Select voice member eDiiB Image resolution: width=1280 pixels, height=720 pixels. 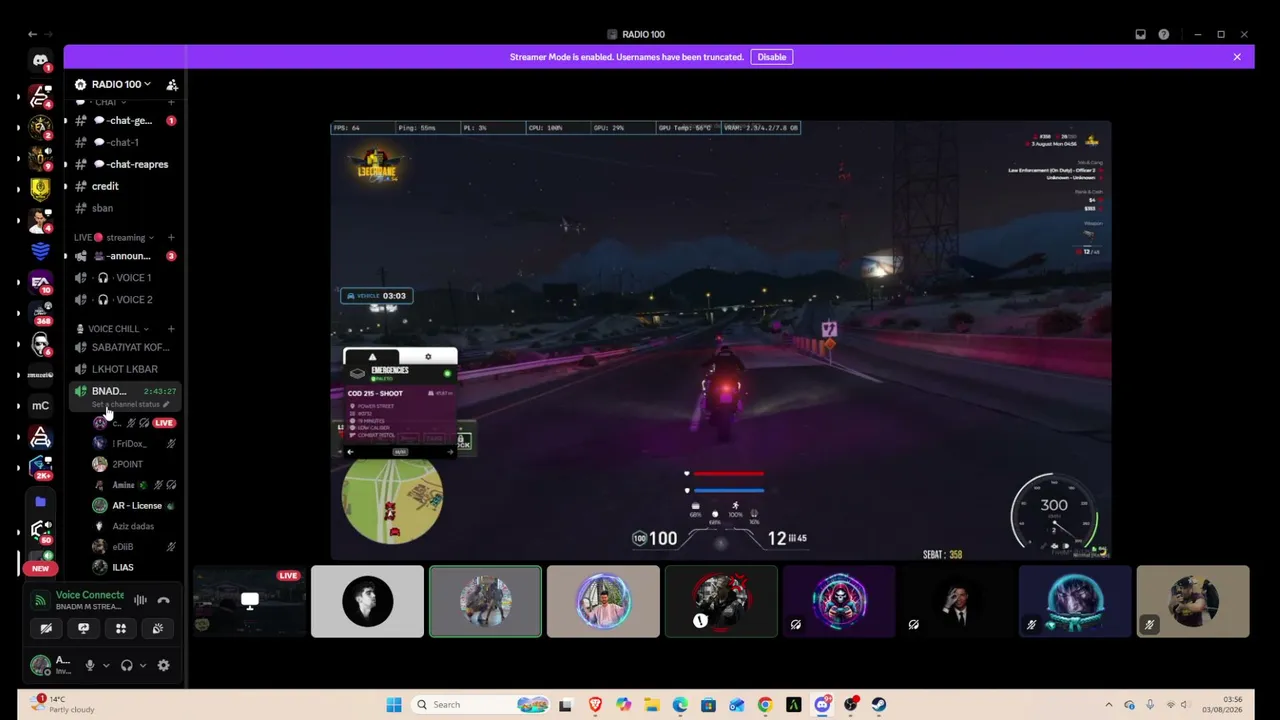(134, 547)
